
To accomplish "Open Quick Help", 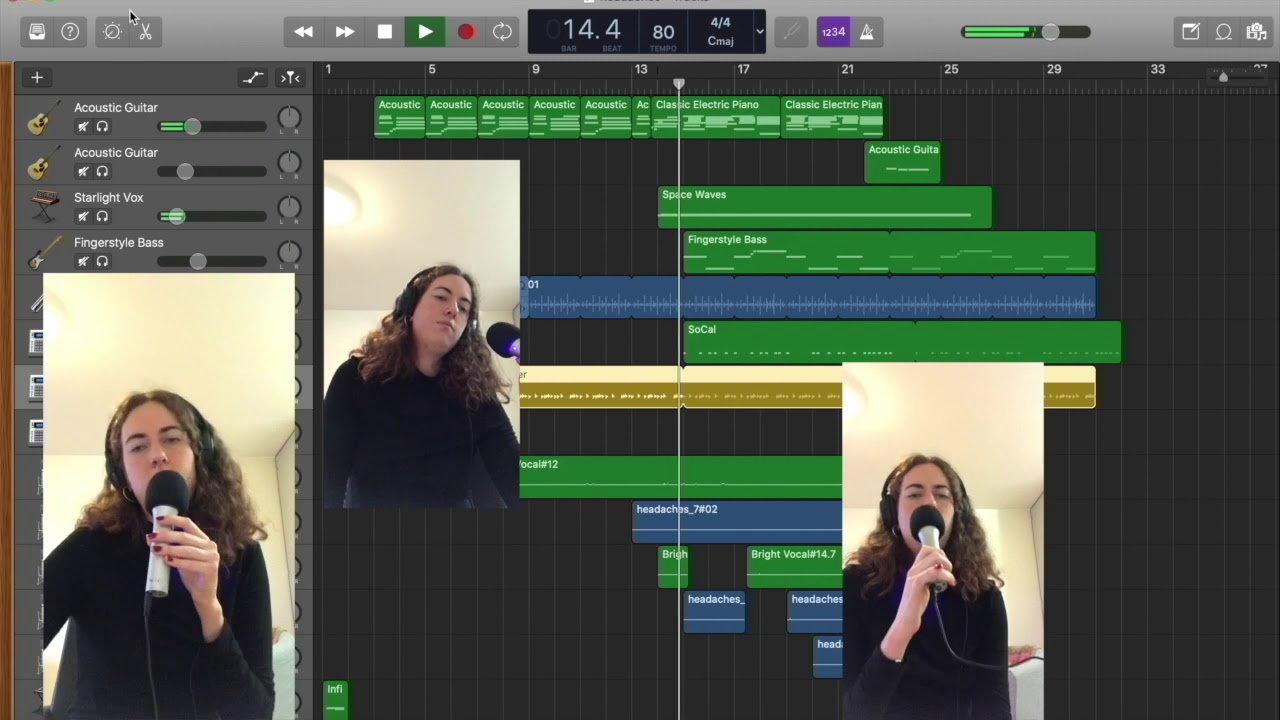I will point(70,31).
